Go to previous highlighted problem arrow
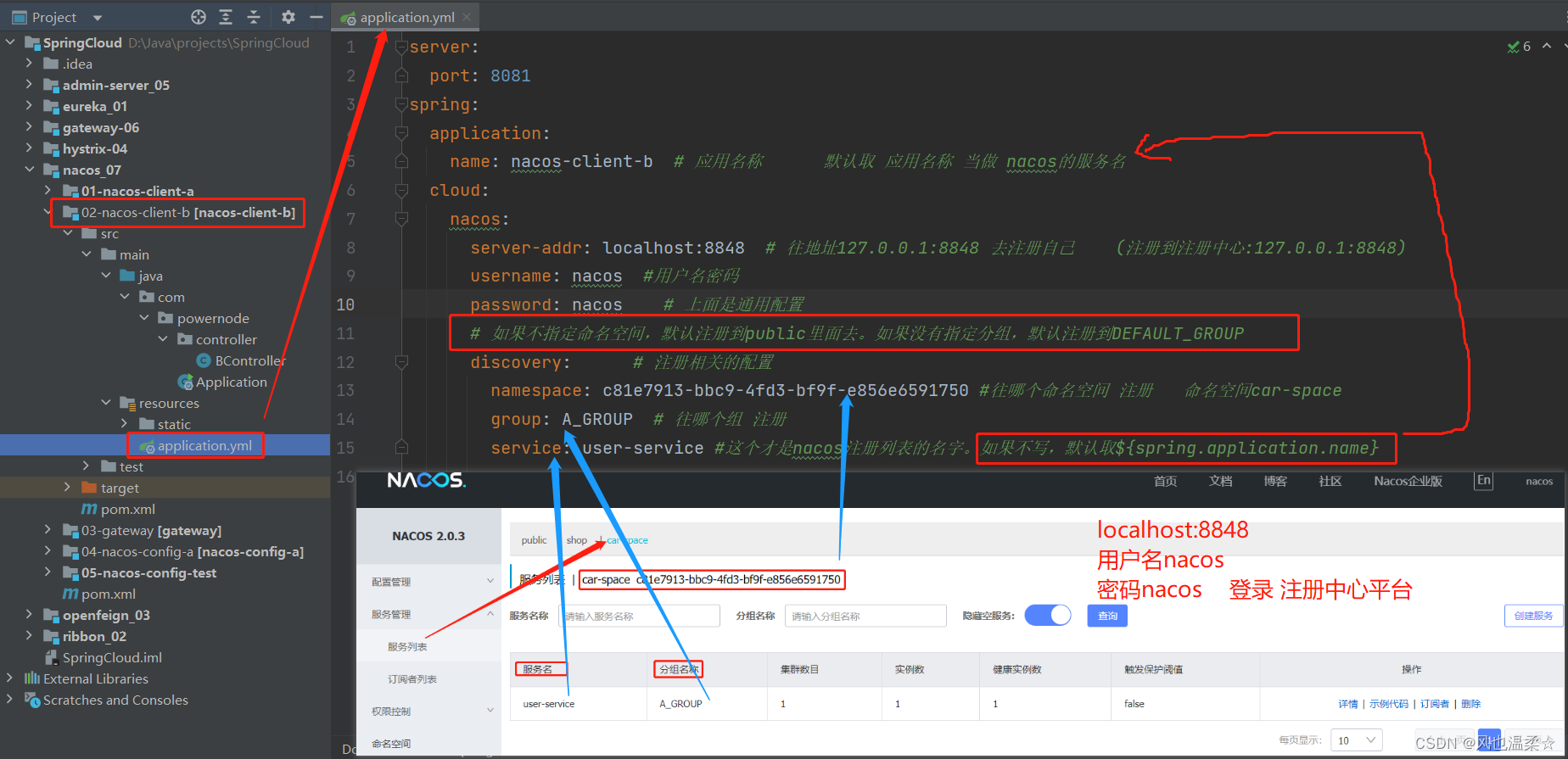This screenshot has width=1568, height=759. (1547, 46)
